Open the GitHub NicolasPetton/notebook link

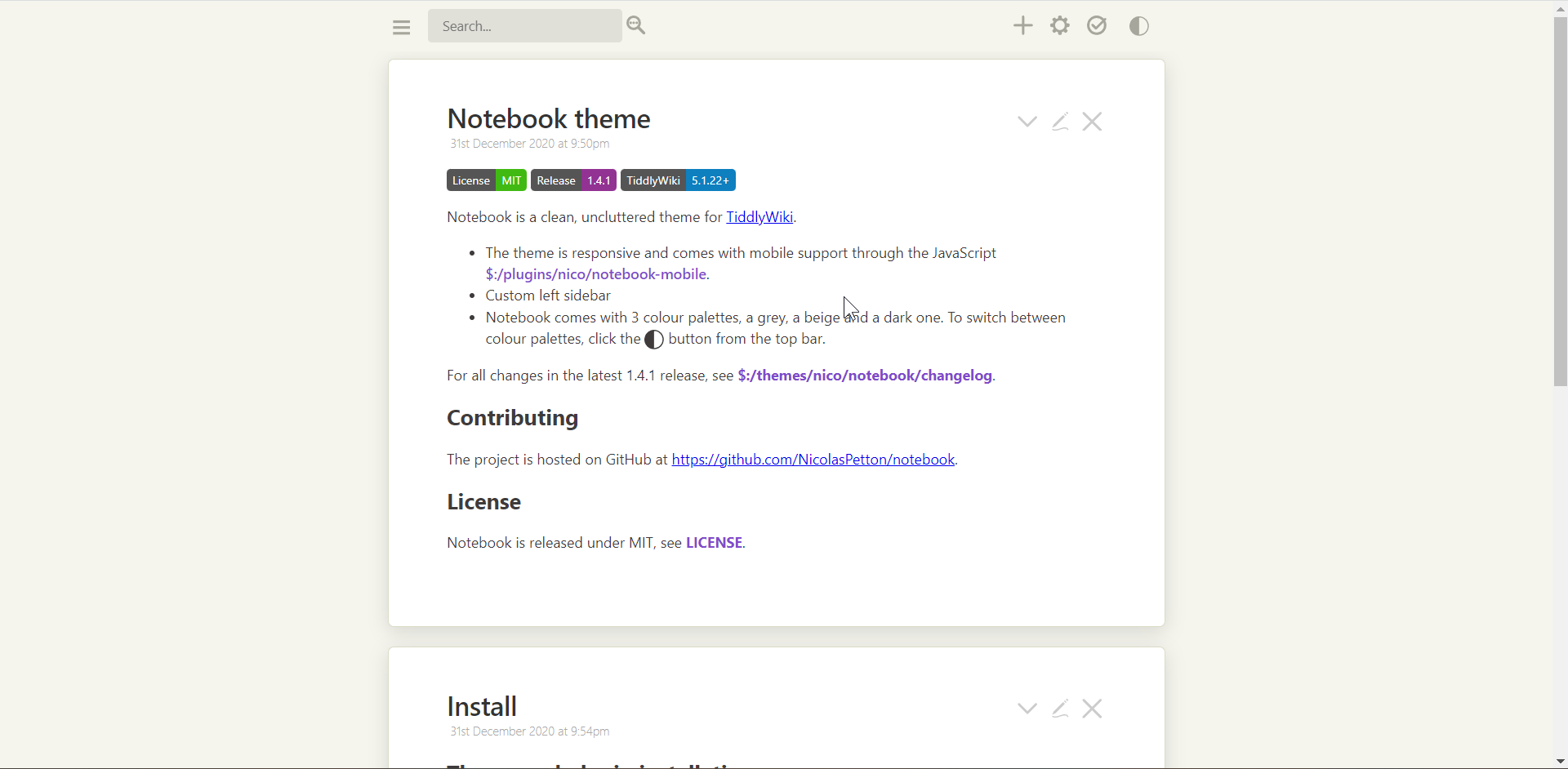point(813,460)
